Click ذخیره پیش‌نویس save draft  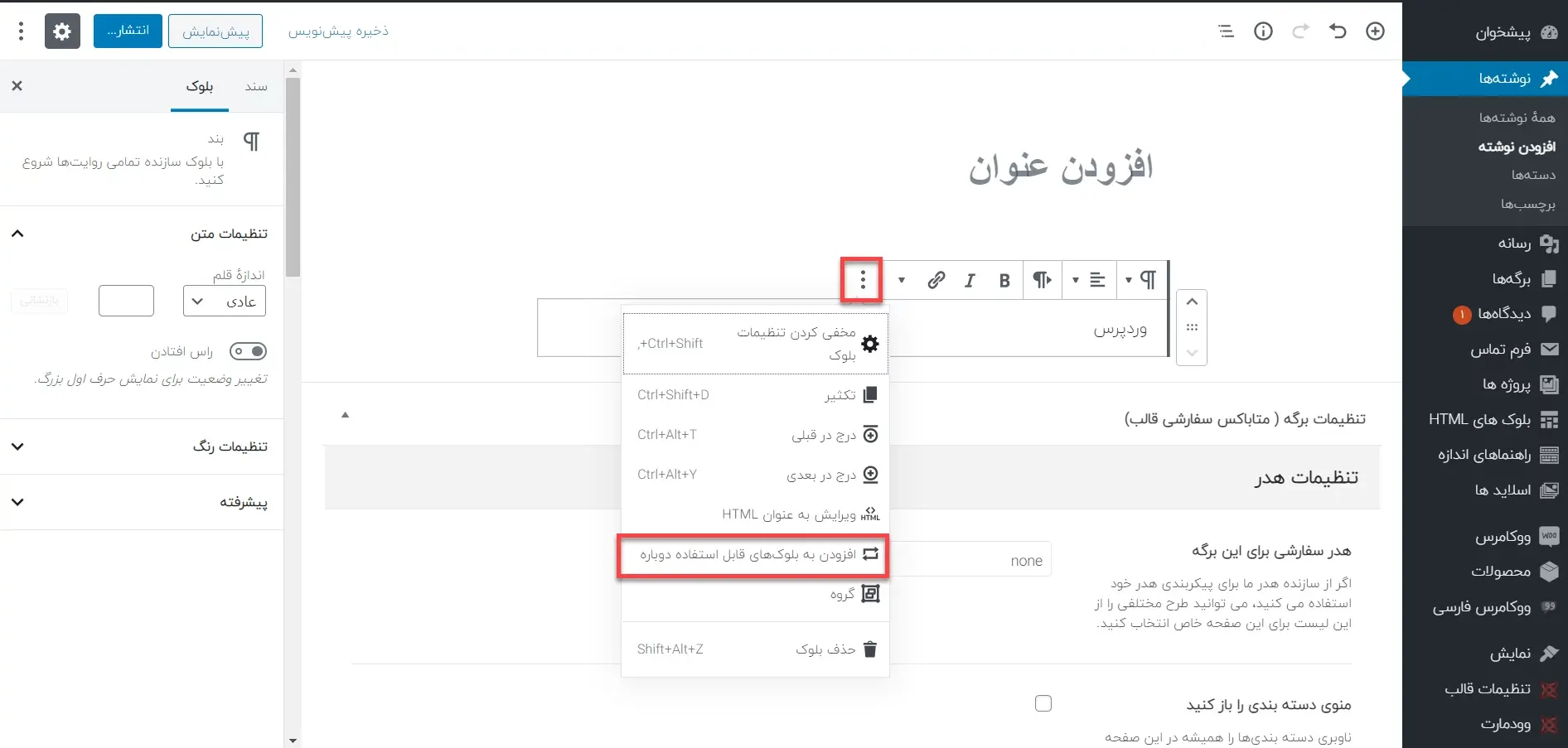coord(338,31)
